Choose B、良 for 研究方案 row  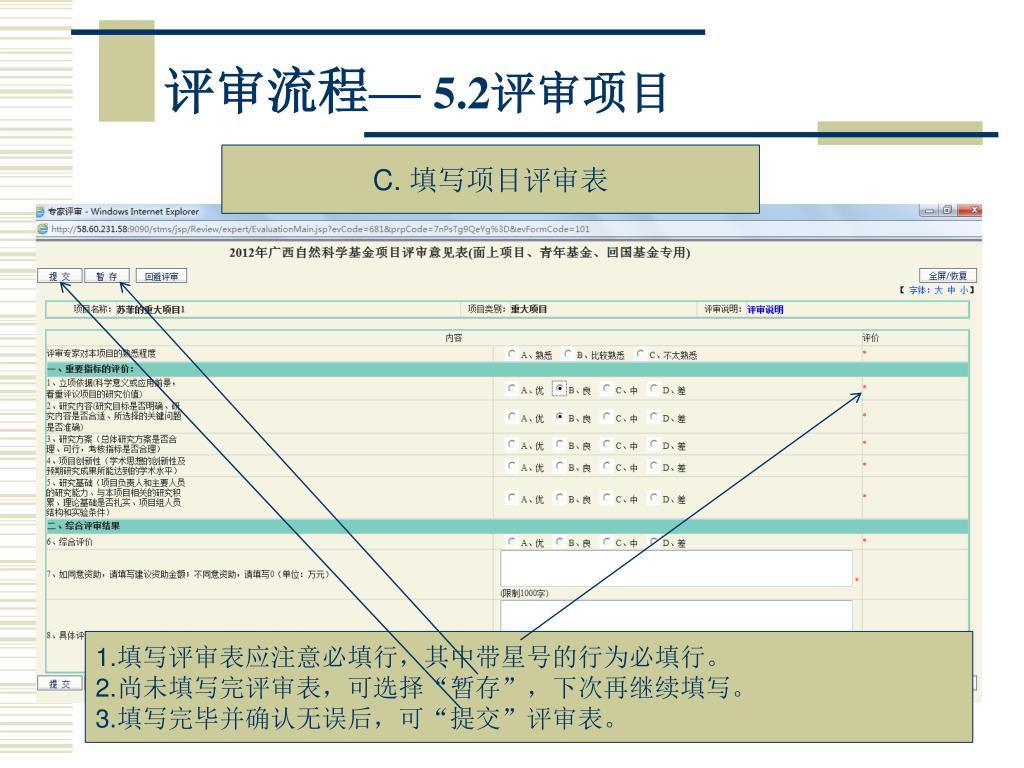560,445
